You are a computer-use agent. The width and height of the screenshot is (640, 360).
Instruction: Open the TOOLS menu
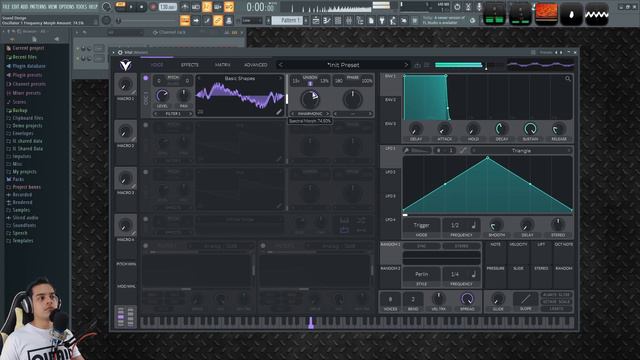click(81, 7)
